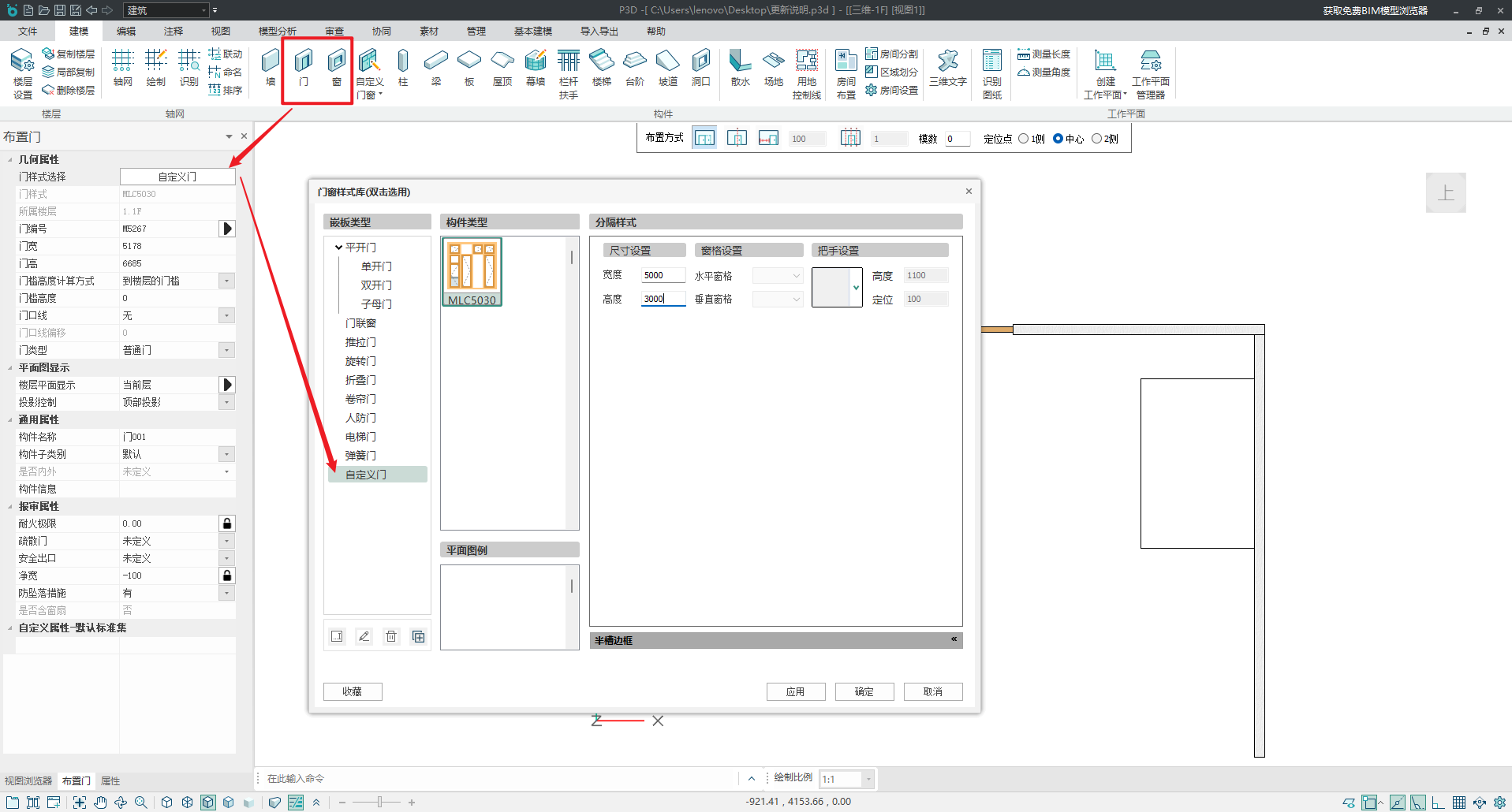Click the zoom slider handle in status bar

[379, 803]
